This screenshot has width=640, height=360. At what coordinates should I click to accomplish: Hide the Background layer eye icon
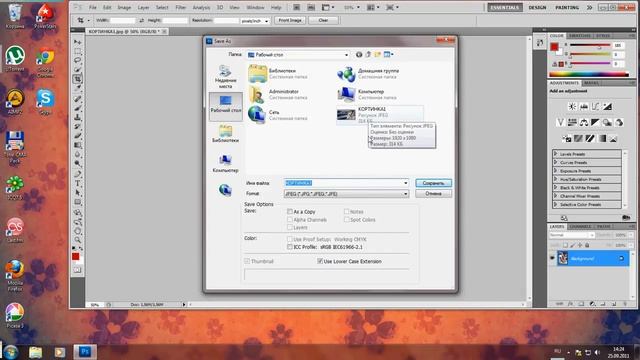[x=552, y=258]
